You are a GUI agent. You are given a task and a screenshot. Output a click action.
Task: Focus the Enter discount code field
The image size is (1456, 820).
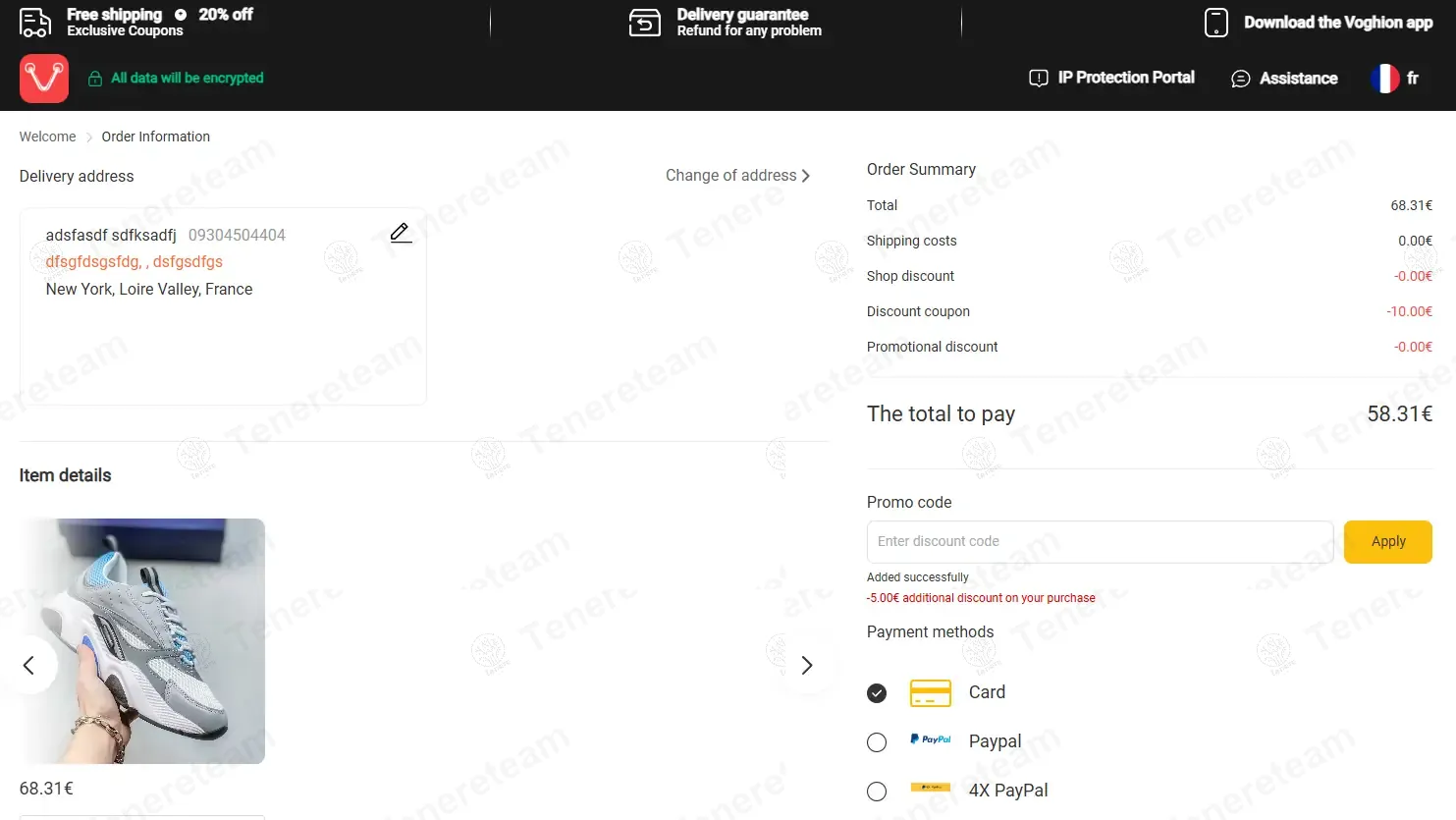[1100, 542]
